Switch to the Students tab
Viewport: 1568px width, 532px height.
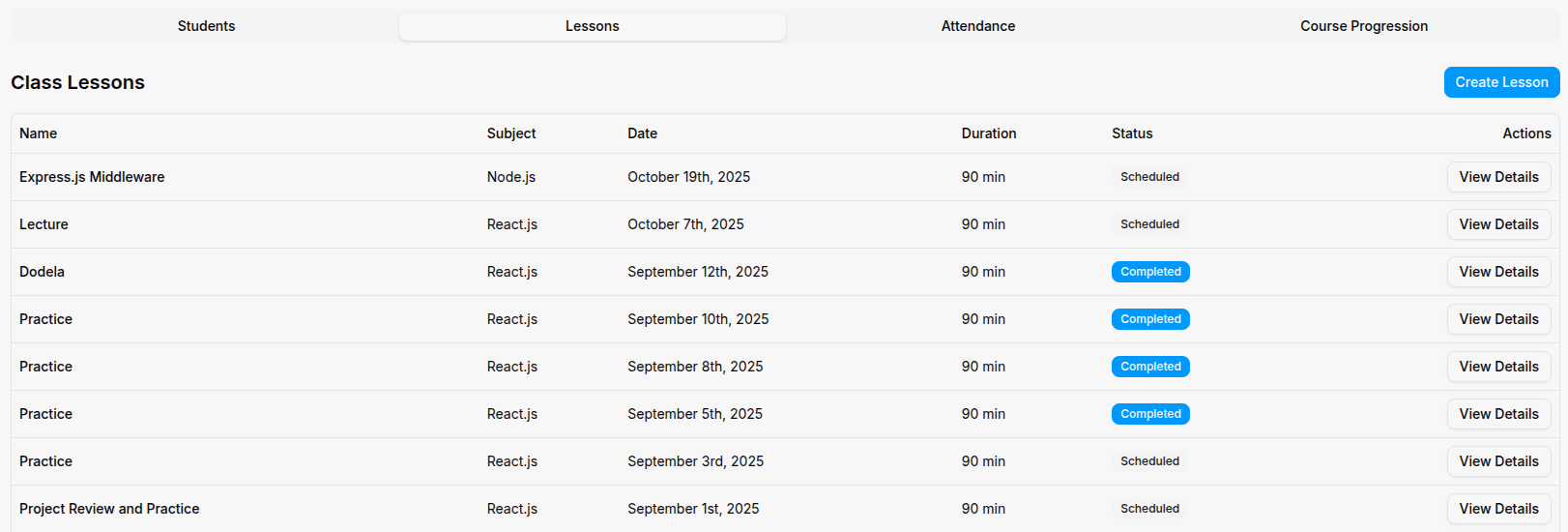[206, 26]
